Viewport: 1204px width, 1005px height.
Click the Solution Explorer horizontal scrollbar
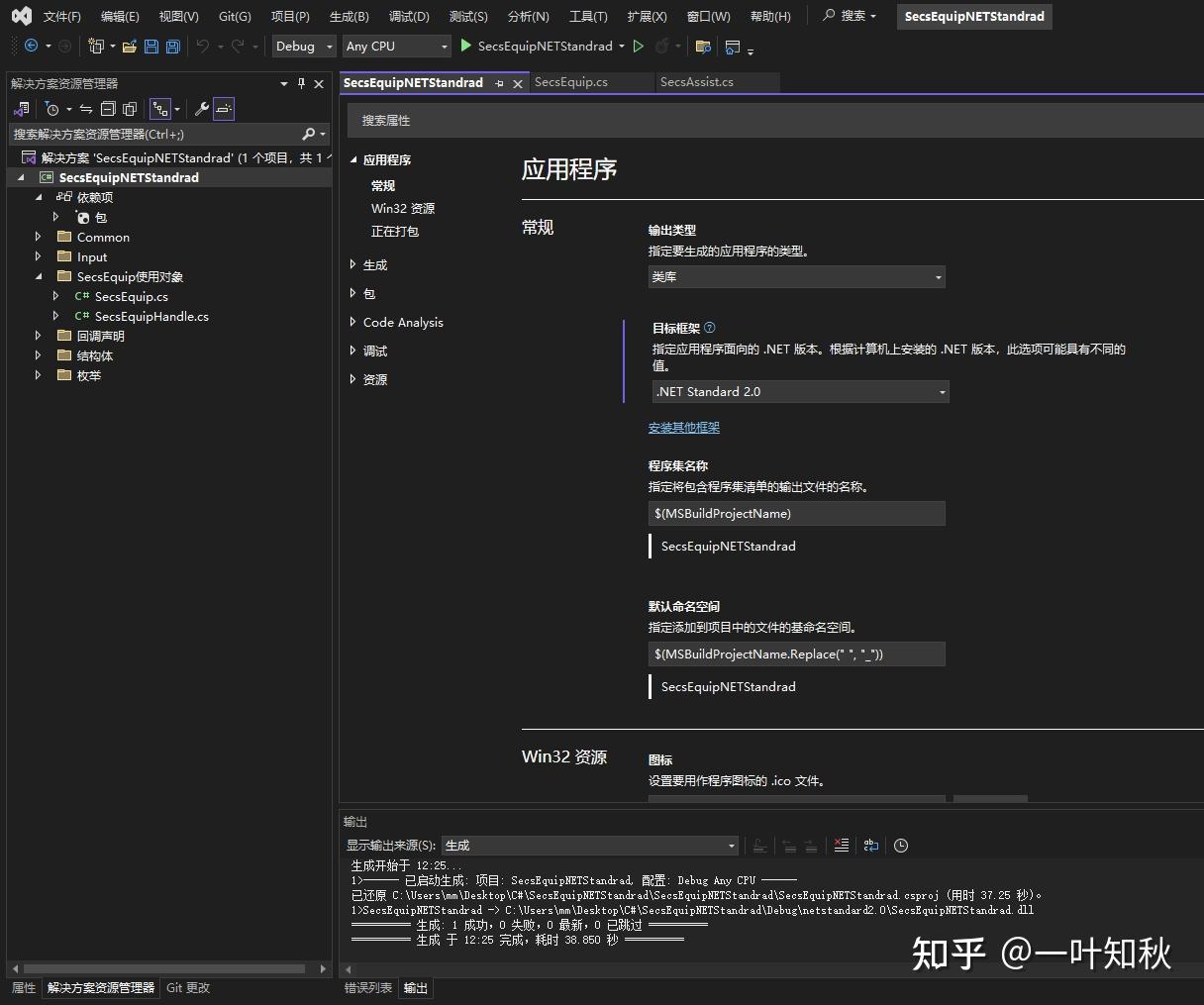click(x=164, y=968)
